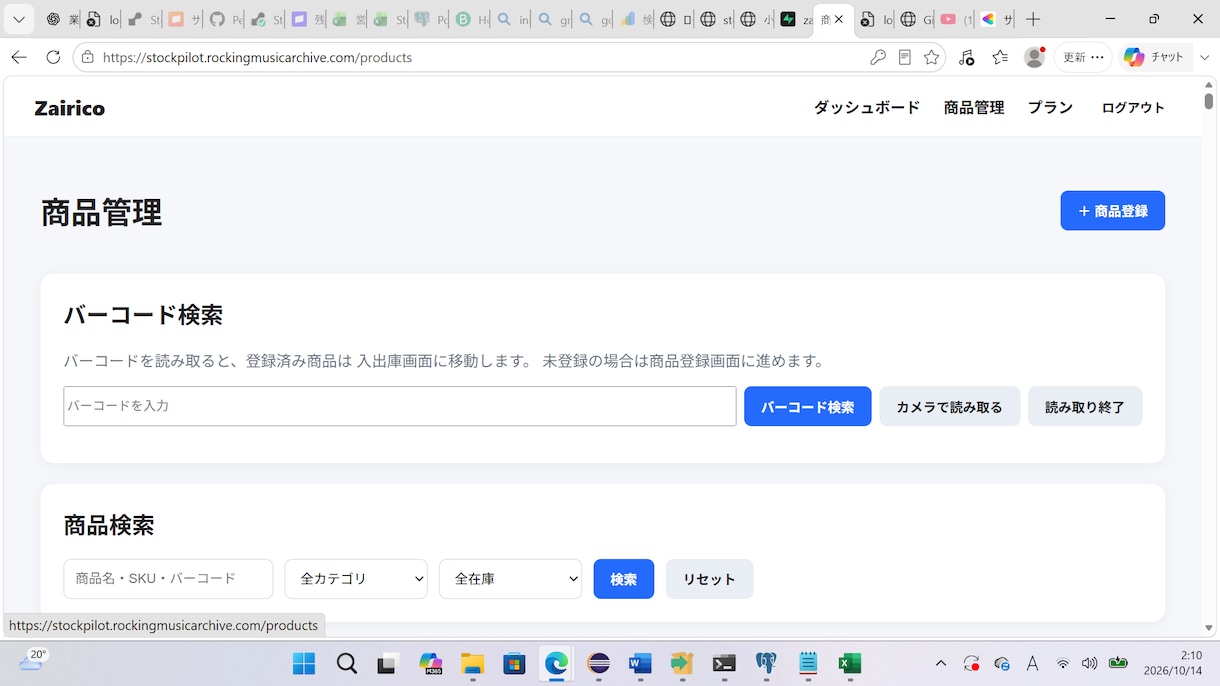Go back with the browser back arrow
Viewport: 1220px width, 686px height.
[19, 57]
